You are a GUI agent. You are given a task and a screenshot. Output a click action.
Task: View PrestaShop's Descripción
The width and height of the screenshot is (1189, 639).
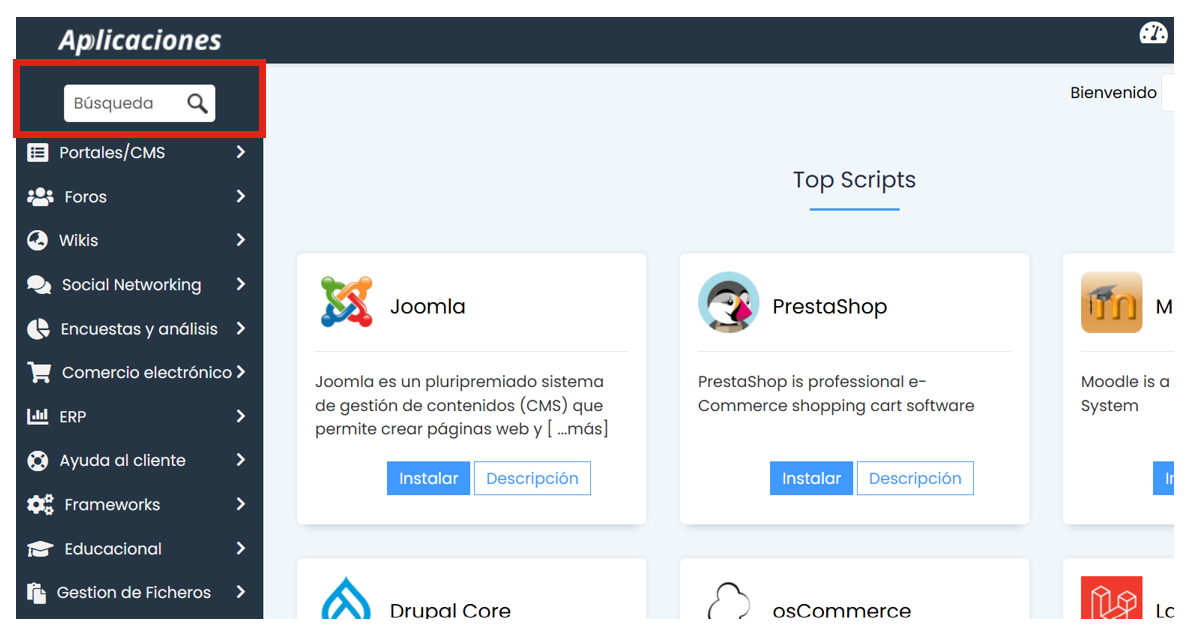coord(915,478)
